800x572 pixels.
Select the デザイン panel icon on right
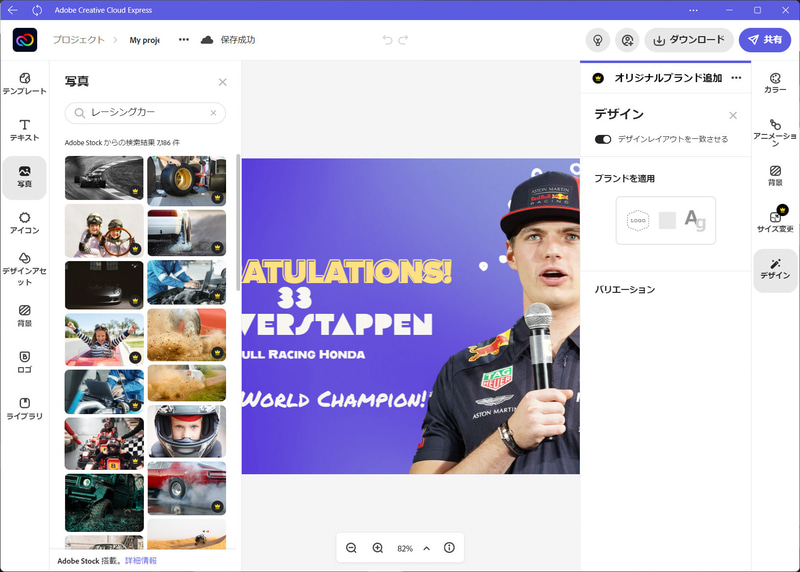[x=775, y=269]
